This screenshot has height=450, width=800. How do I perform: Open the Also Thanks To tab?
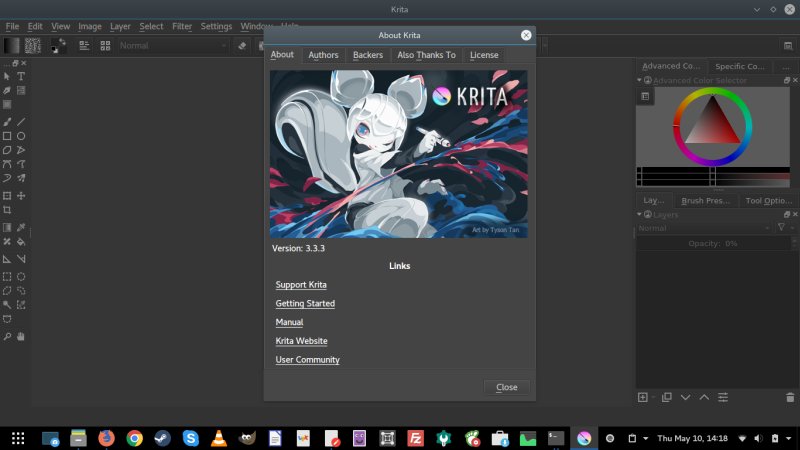427,55
